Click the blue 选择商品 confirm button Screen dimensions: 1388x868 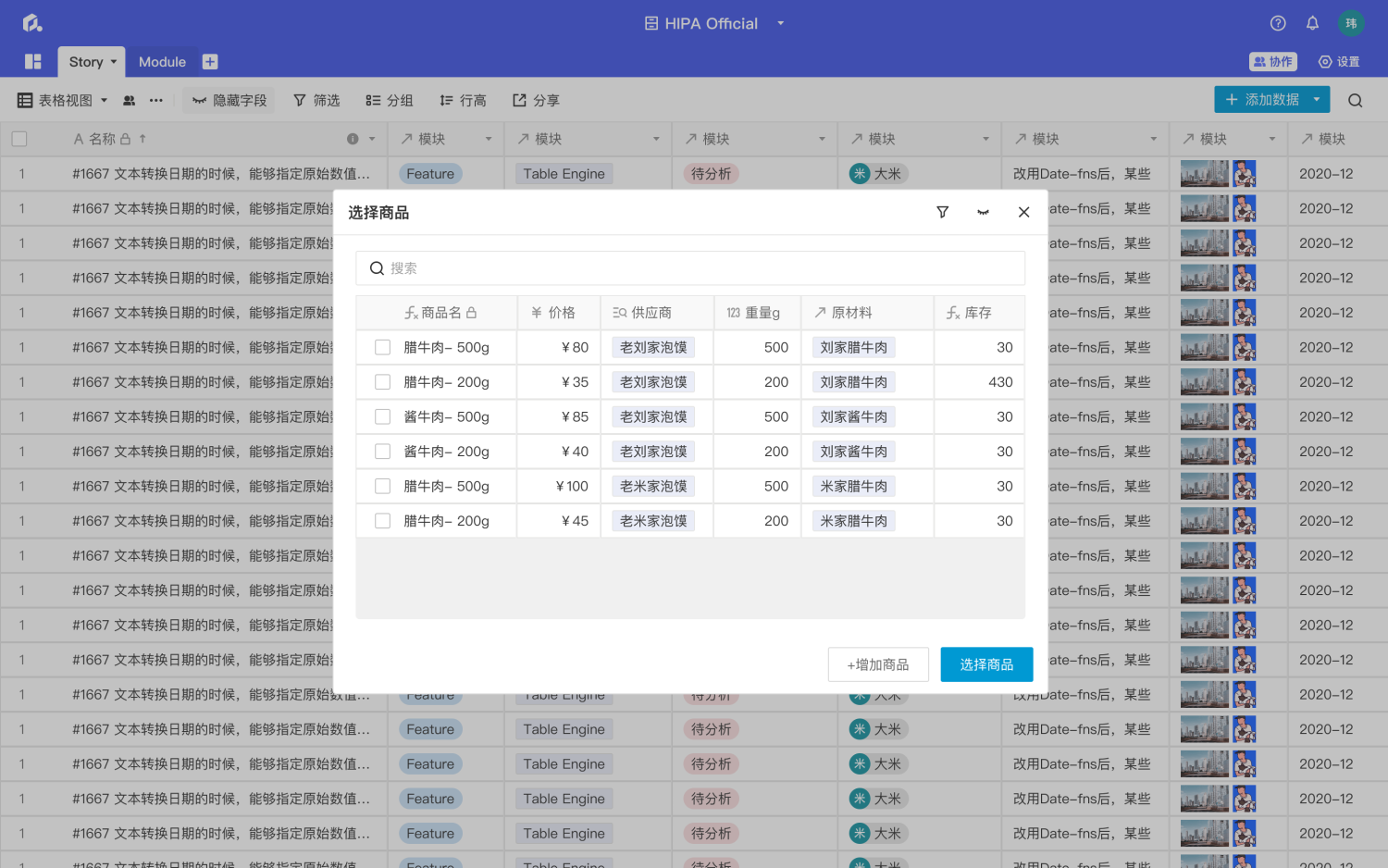pyautogui.click(x=986, y=664)
